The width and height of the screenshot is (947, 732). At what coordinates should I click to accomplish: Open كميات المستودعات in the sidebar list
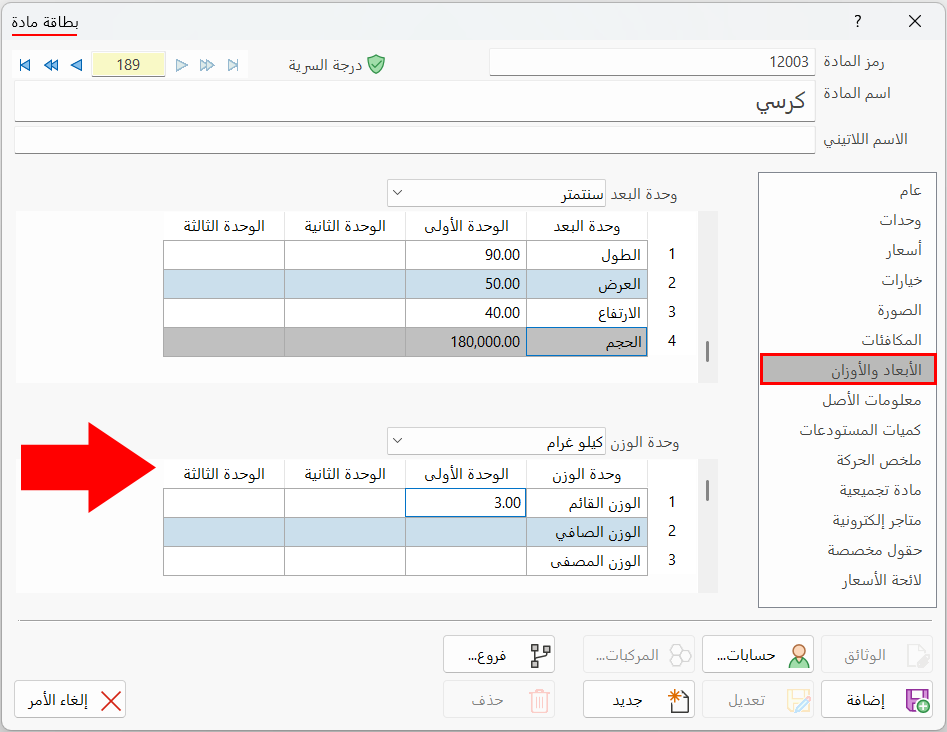(x=847, y=430)
